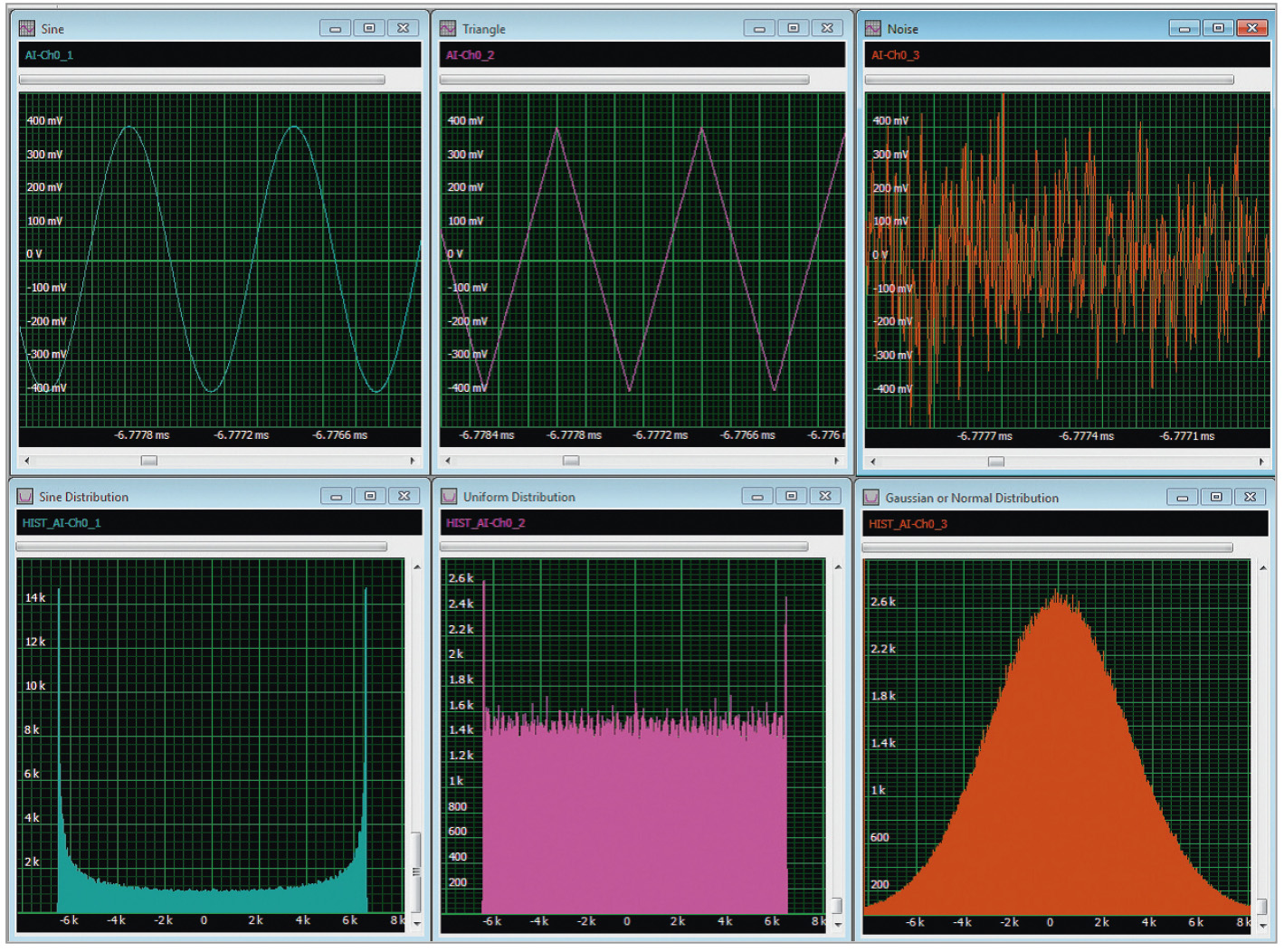Click the Triangle window title icon
This screenshot has height=952, width=1284.
448,29
